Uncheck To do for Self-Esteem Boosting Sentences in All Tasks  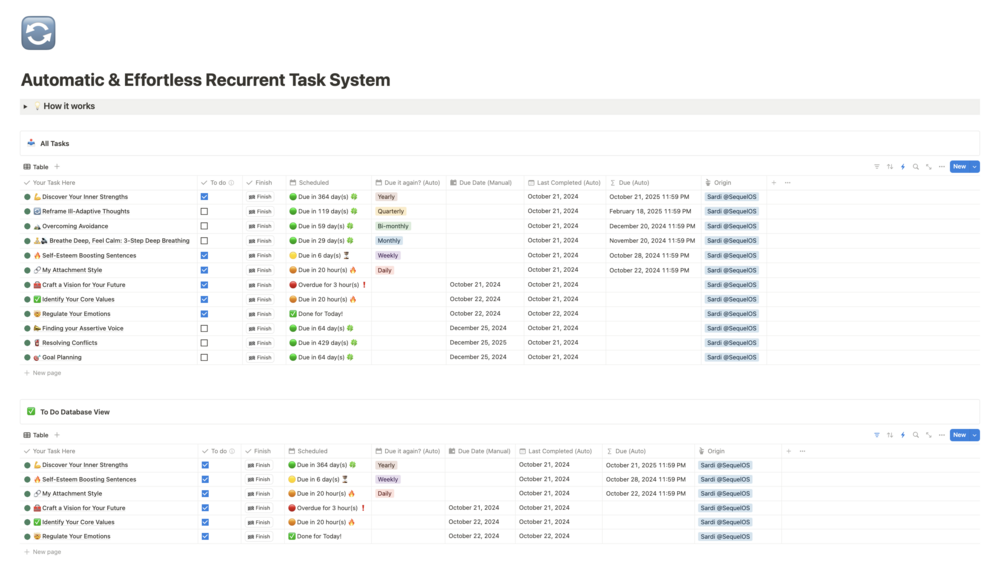coord(204,255)
